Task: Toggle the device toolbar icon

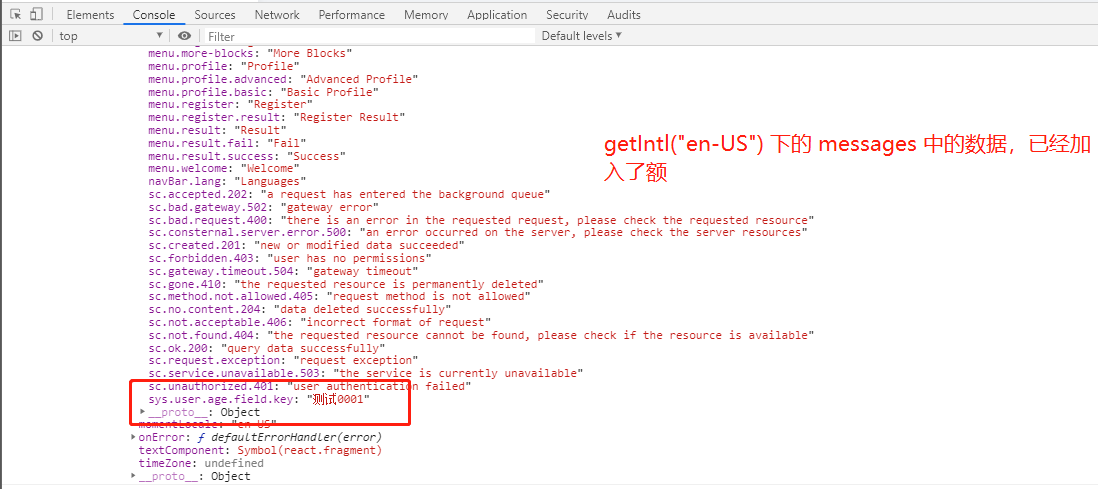Action: click(36, 14)
